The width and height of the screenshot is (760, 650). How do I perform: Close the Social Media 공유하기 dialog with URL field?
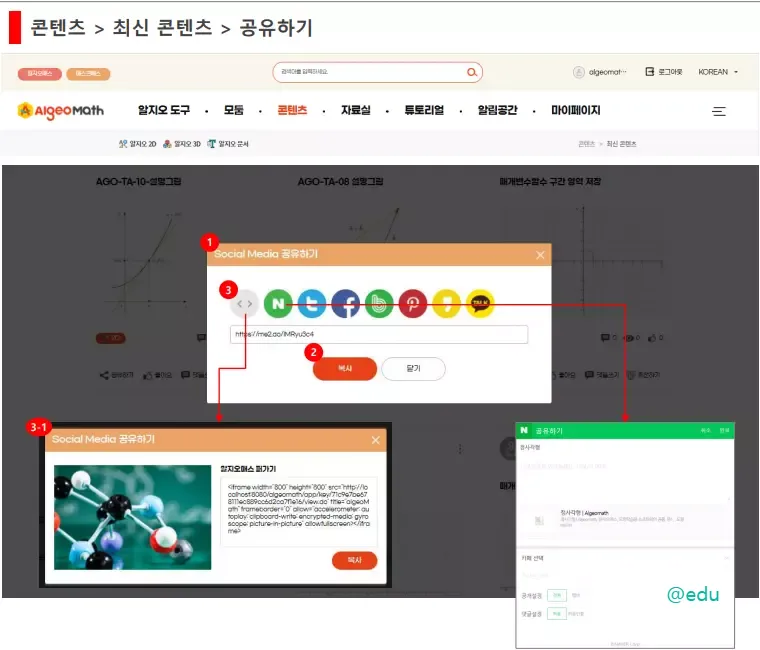tap(540, 255)
